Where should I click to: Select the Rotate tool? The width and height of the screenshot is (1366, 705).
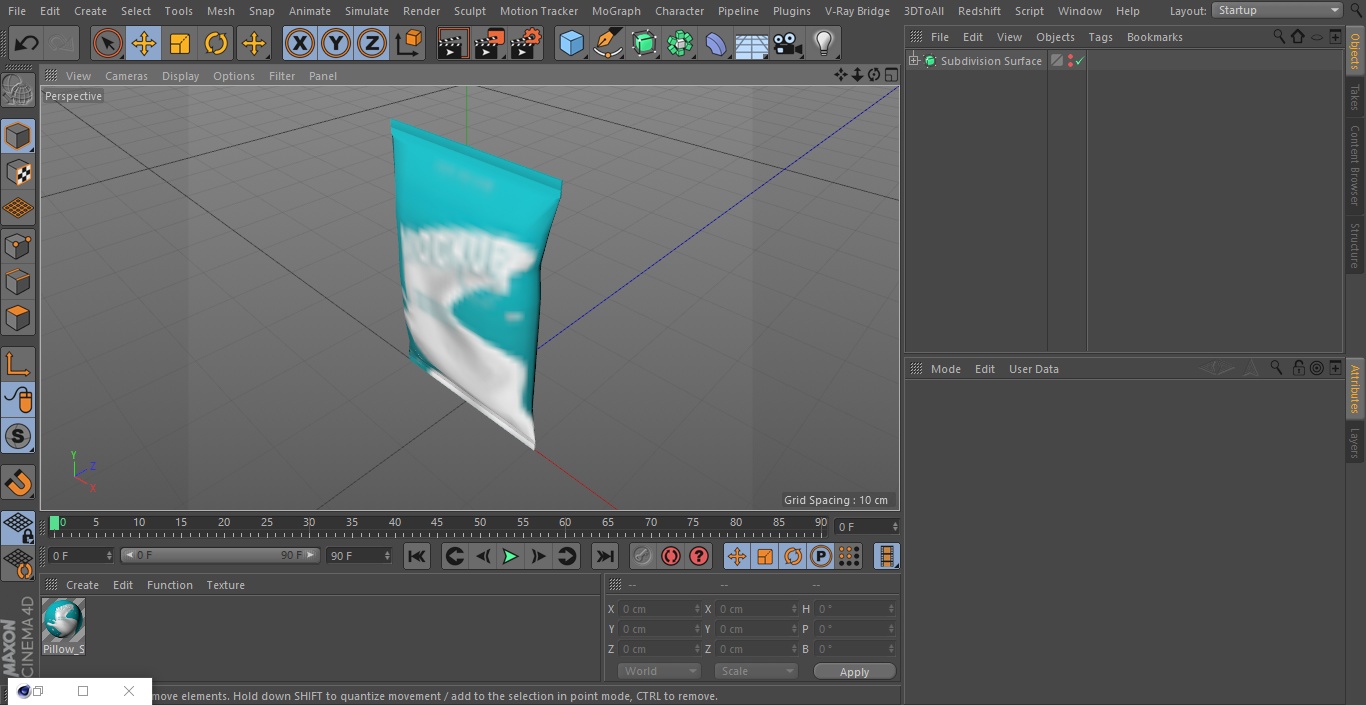(x=216, y=43)
